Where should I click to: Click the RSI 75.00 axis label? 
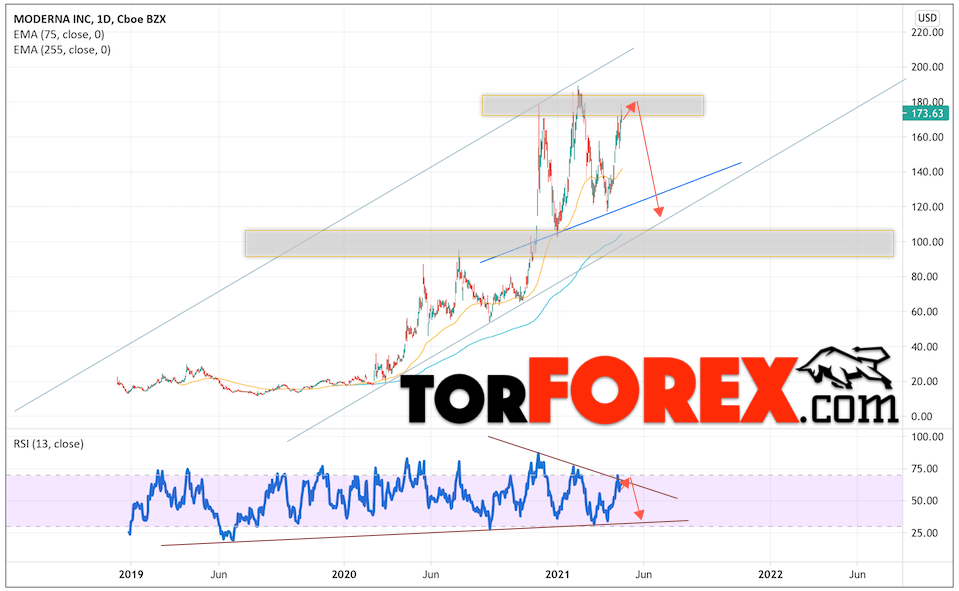coord(924,469)
